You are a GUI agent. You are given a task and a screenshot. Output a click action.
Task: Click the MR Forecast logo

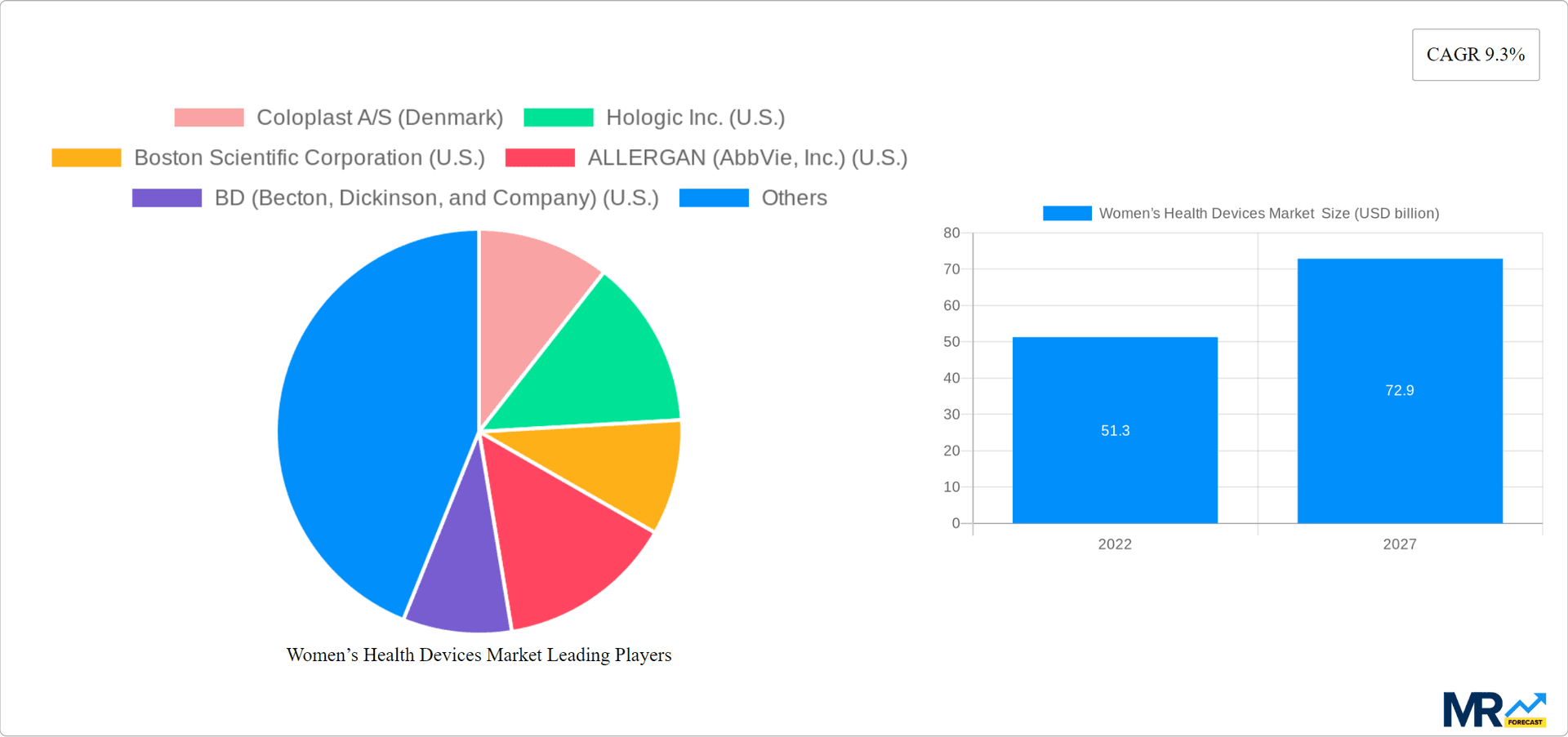click(1494, 708)
